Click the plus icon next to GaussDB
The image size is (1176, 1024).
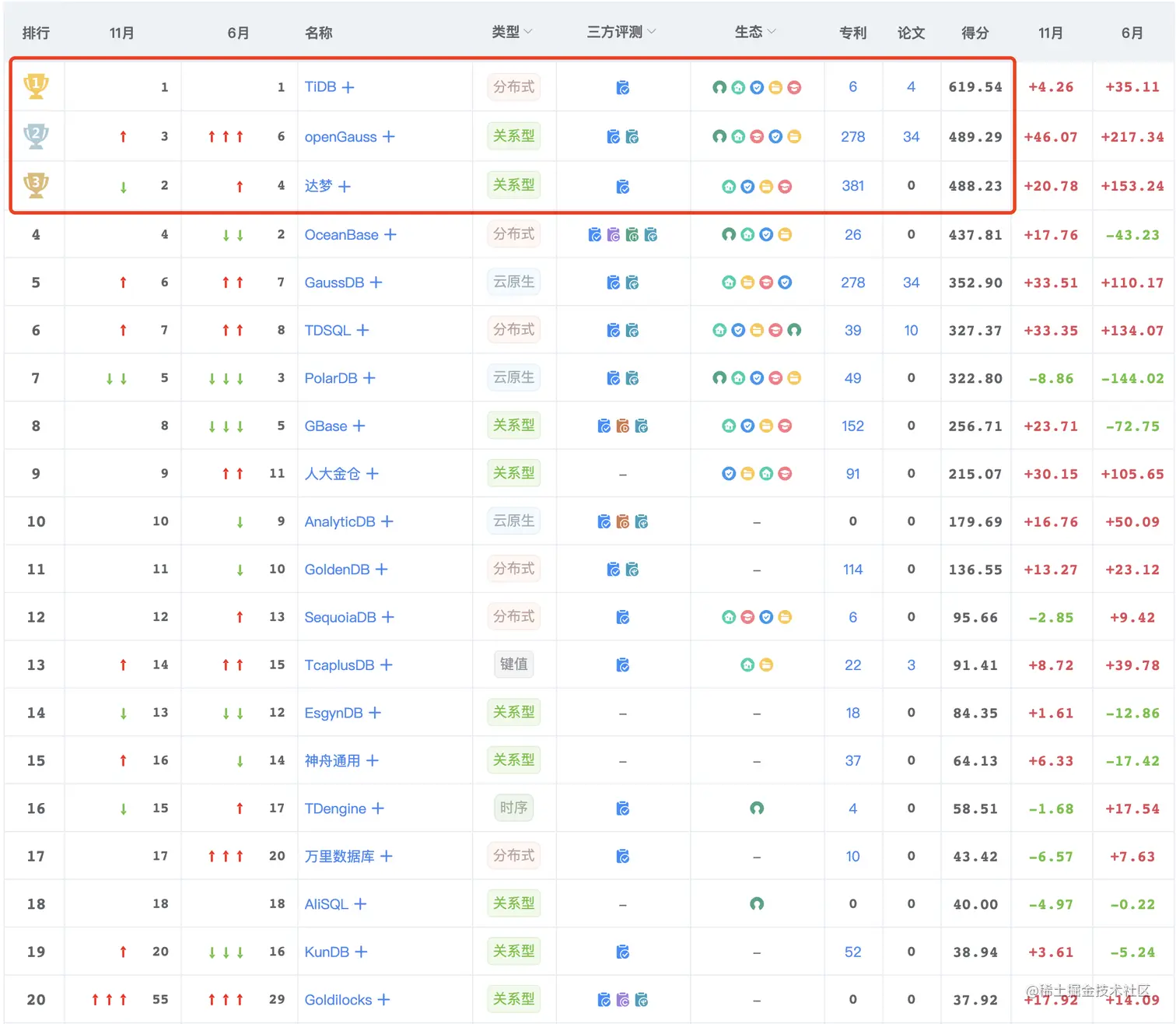tap(376, 282)
